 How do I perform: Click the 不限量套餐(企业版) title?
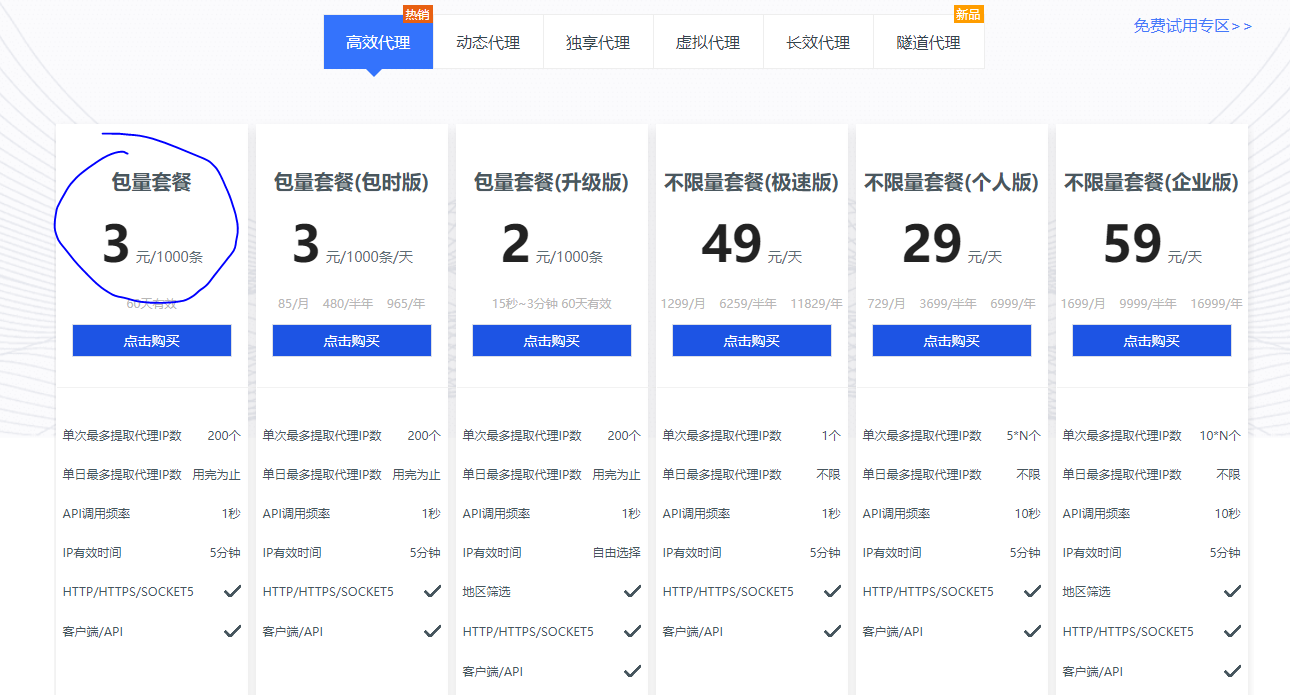tap(1152, 183)
